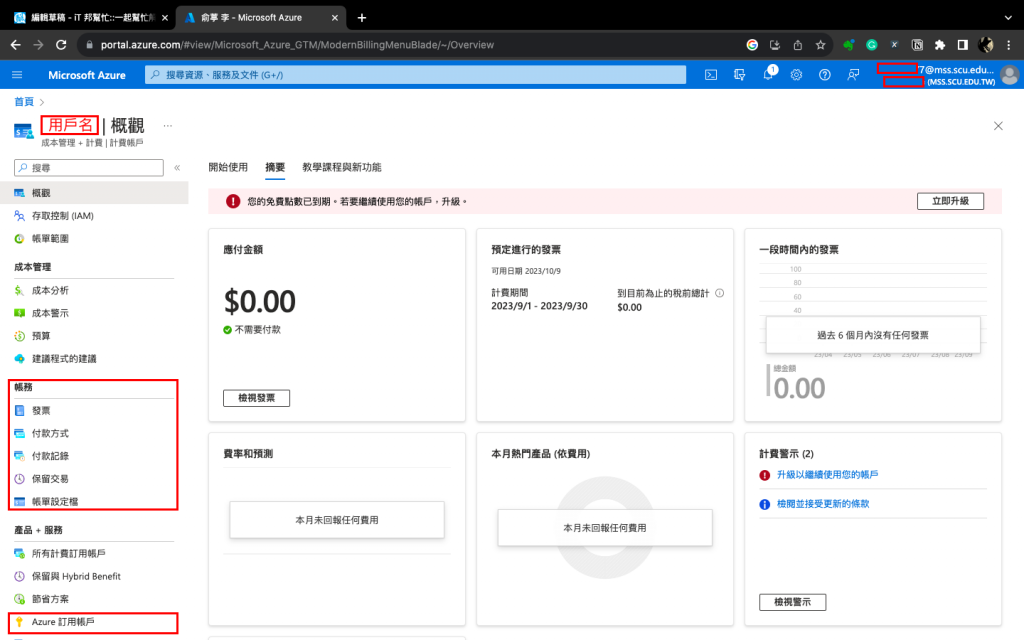Click the 首頁 breadcrumb link

[24, 102]
